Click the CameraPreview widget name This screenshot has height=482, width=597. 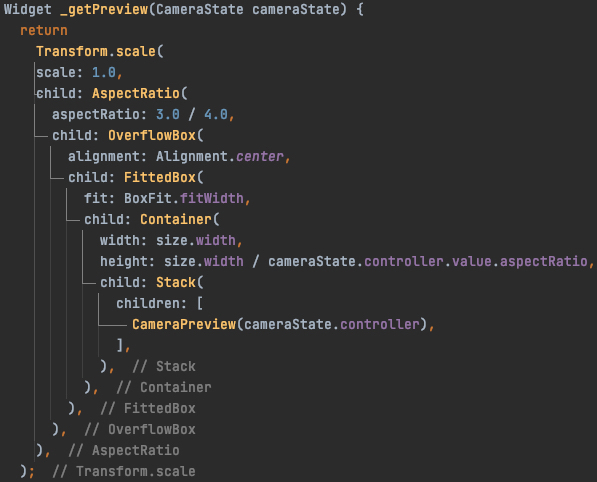click(184, 324)
